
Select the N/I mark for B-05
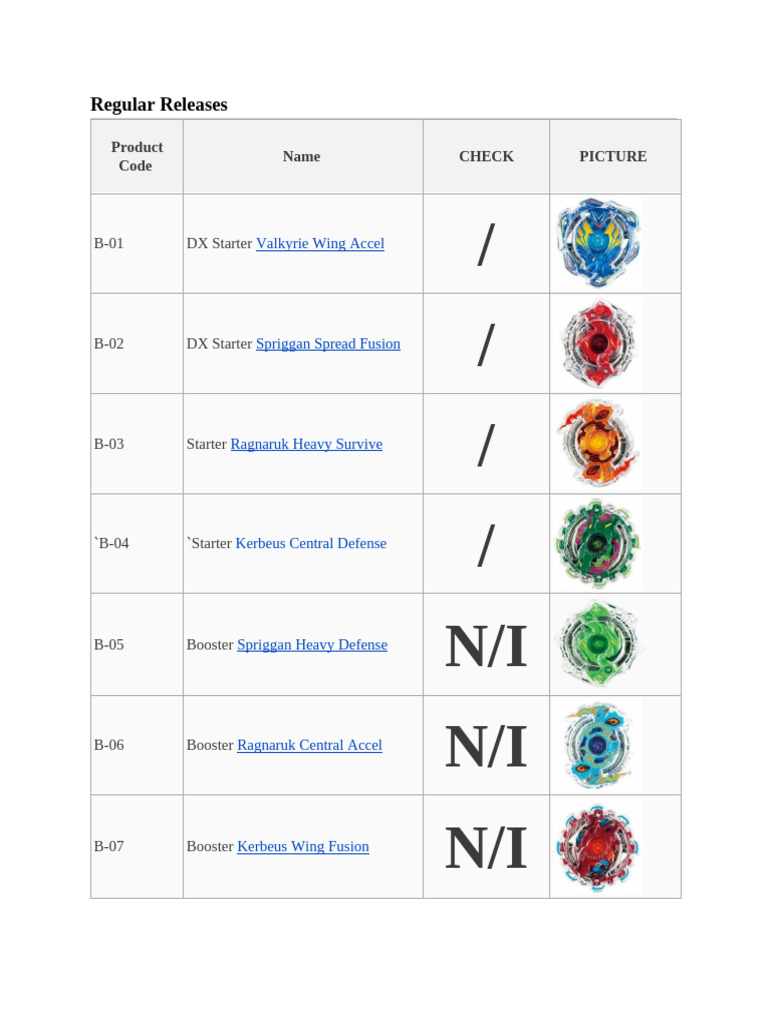pos(486,646)
